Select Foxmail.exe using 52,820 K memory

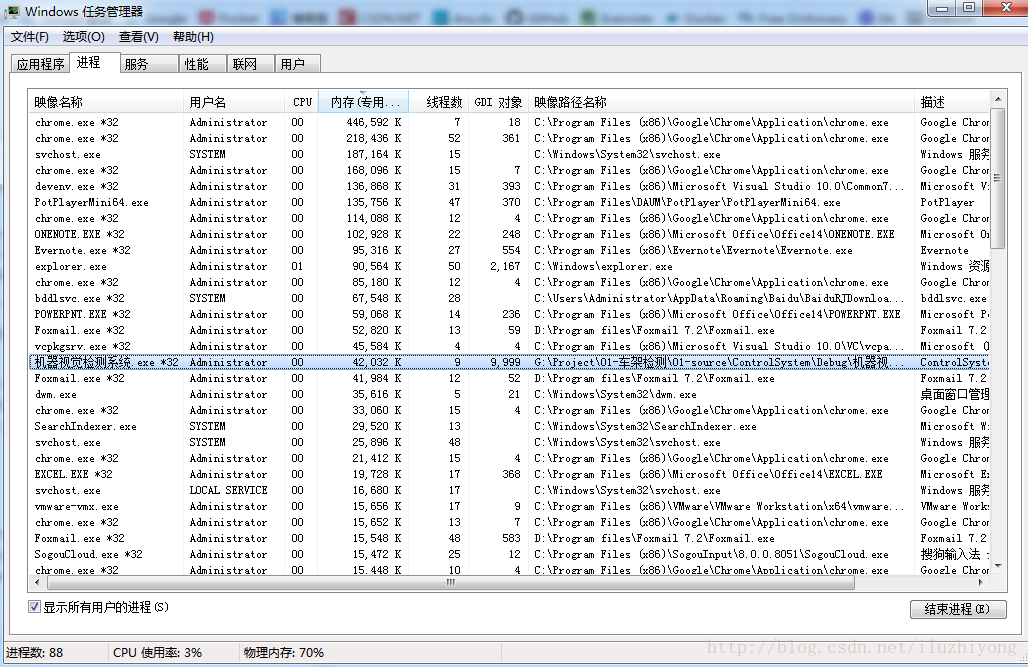(x=509, y=330)
